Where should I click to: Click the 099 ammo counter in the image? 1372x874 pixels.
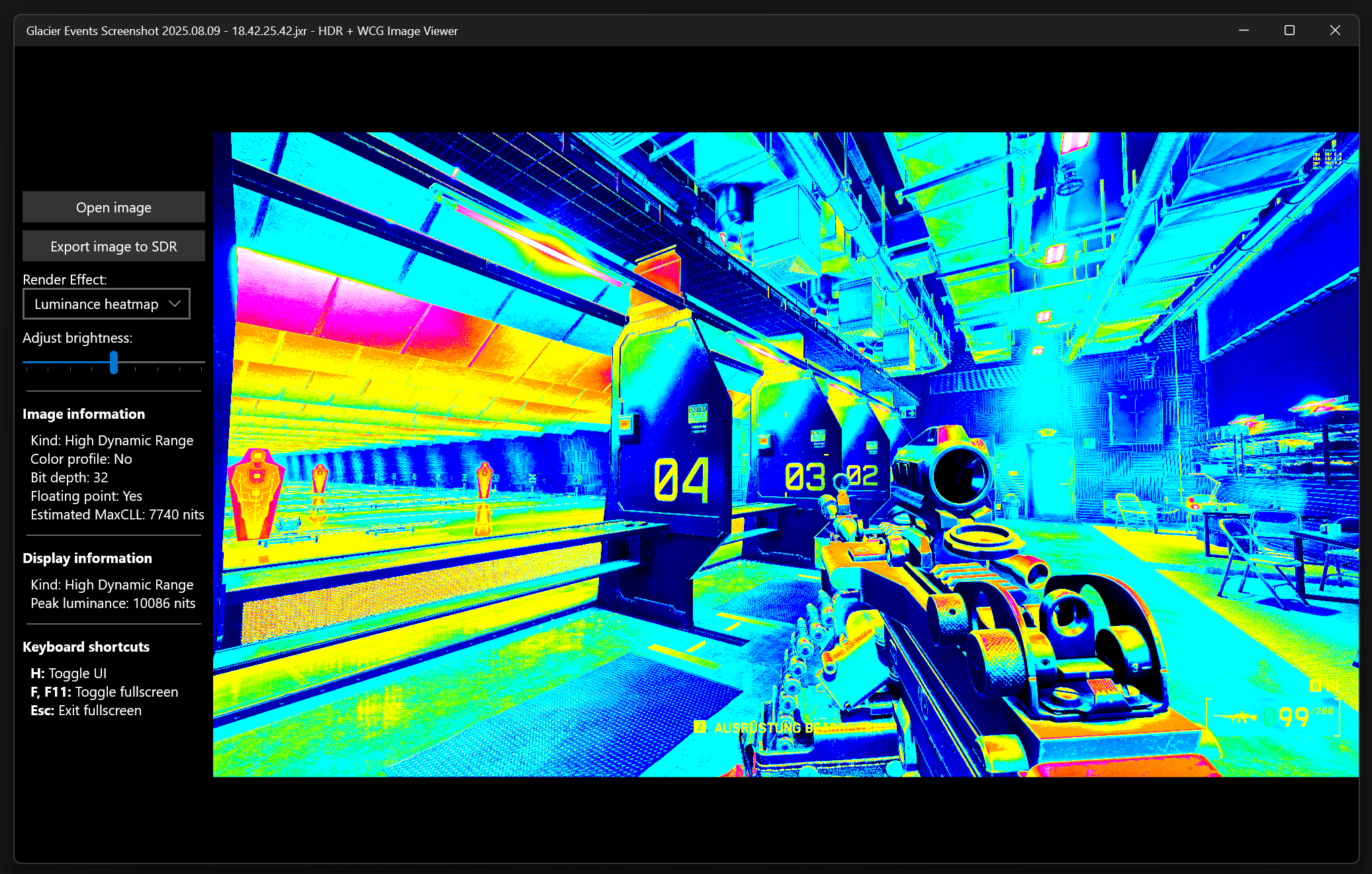(x=1285, y=717)
